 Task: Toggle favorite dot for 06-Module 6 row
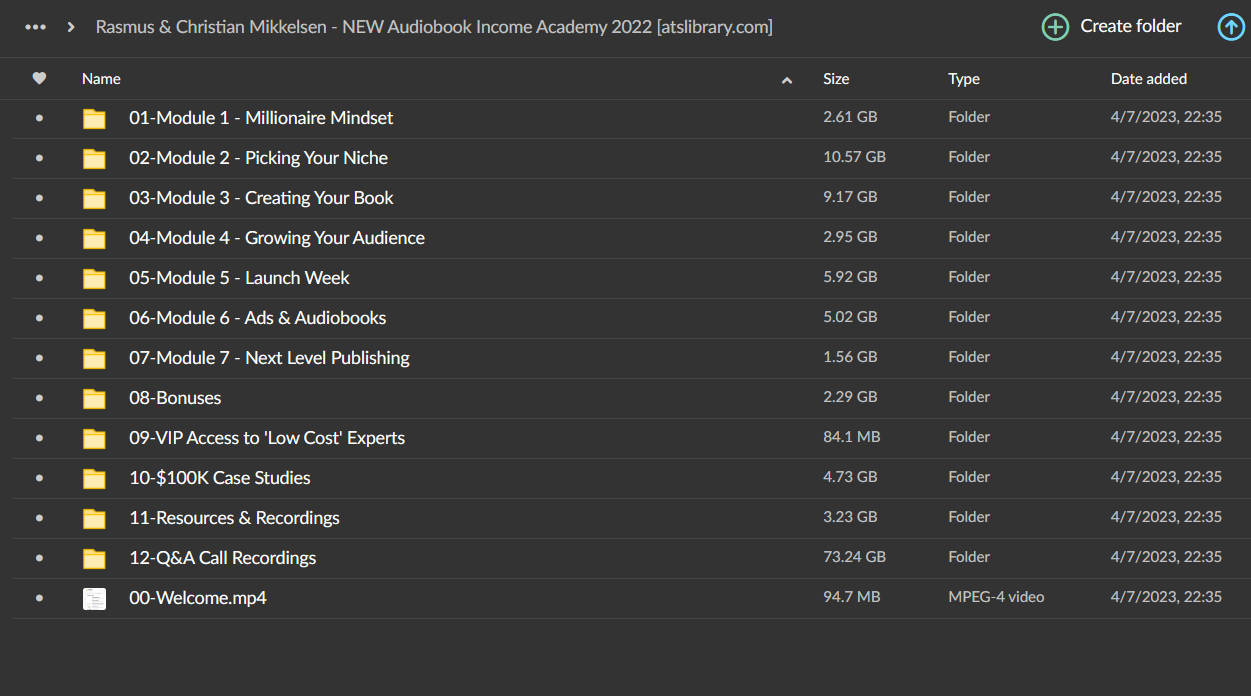coord(39,318)
